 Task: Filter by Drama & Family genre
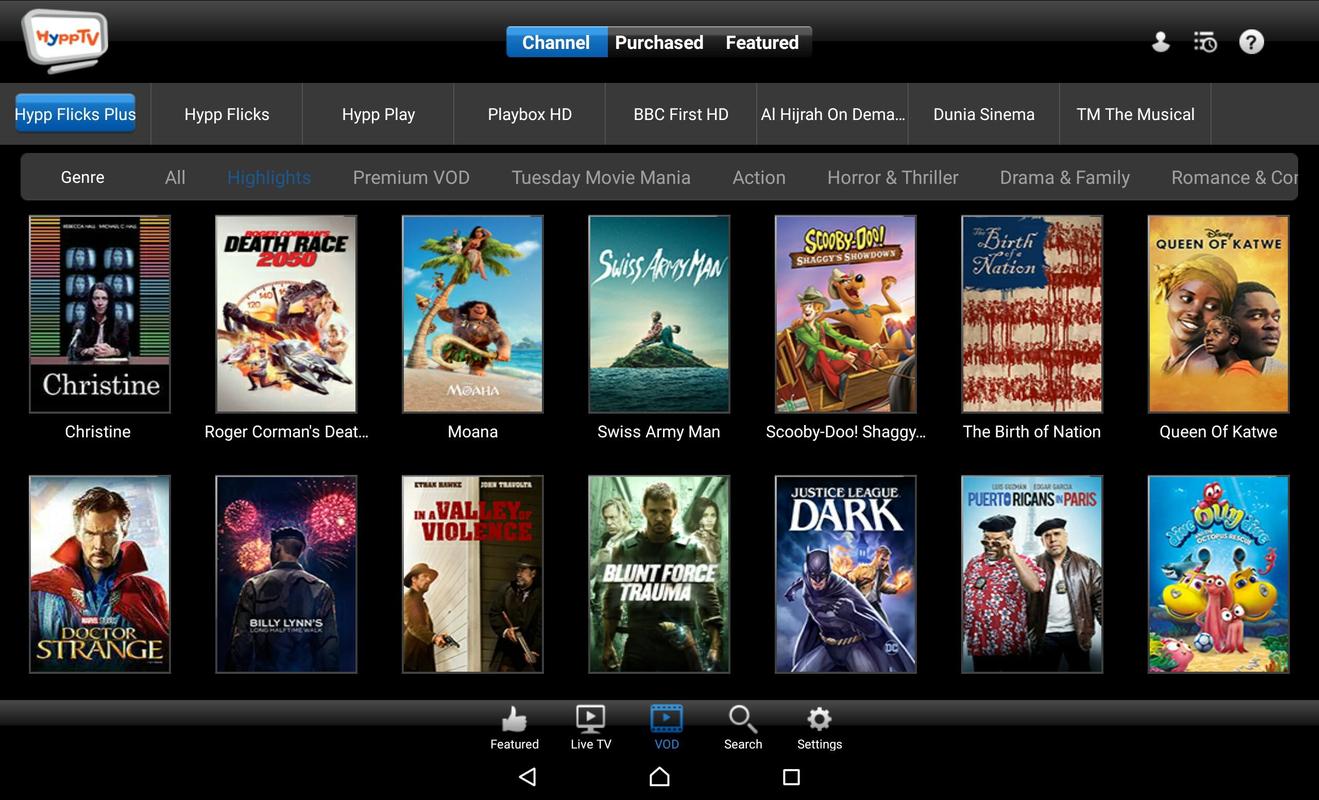1065,177
